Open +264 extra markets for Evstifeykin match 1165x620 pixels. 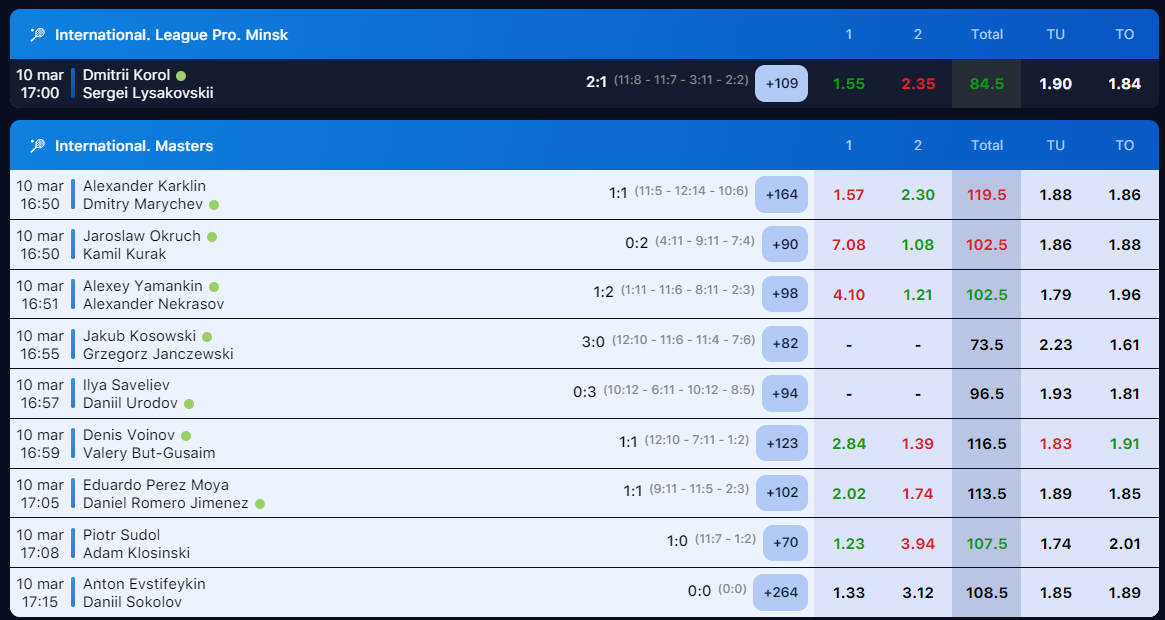781,592
